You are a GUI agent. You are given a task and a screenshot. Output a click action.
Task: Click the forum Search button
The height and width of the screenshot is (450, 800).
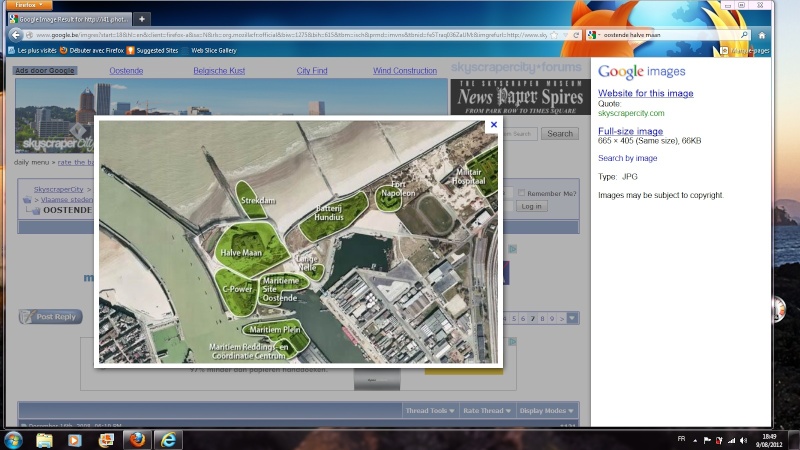click(560, 134)
